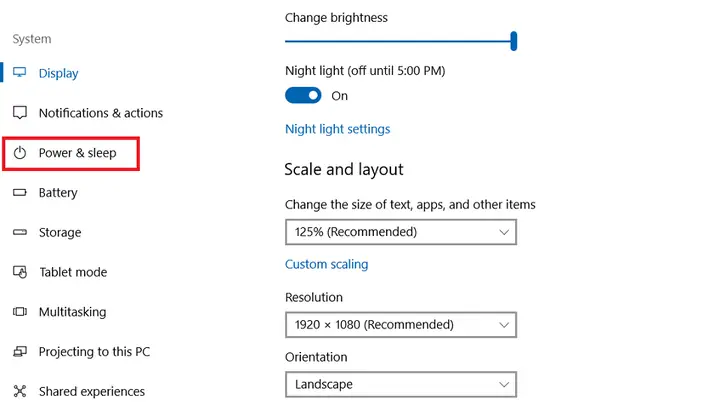Screen dimensions: 720x405
Task: Click the Storage drive icon
Action: (19, 232)
